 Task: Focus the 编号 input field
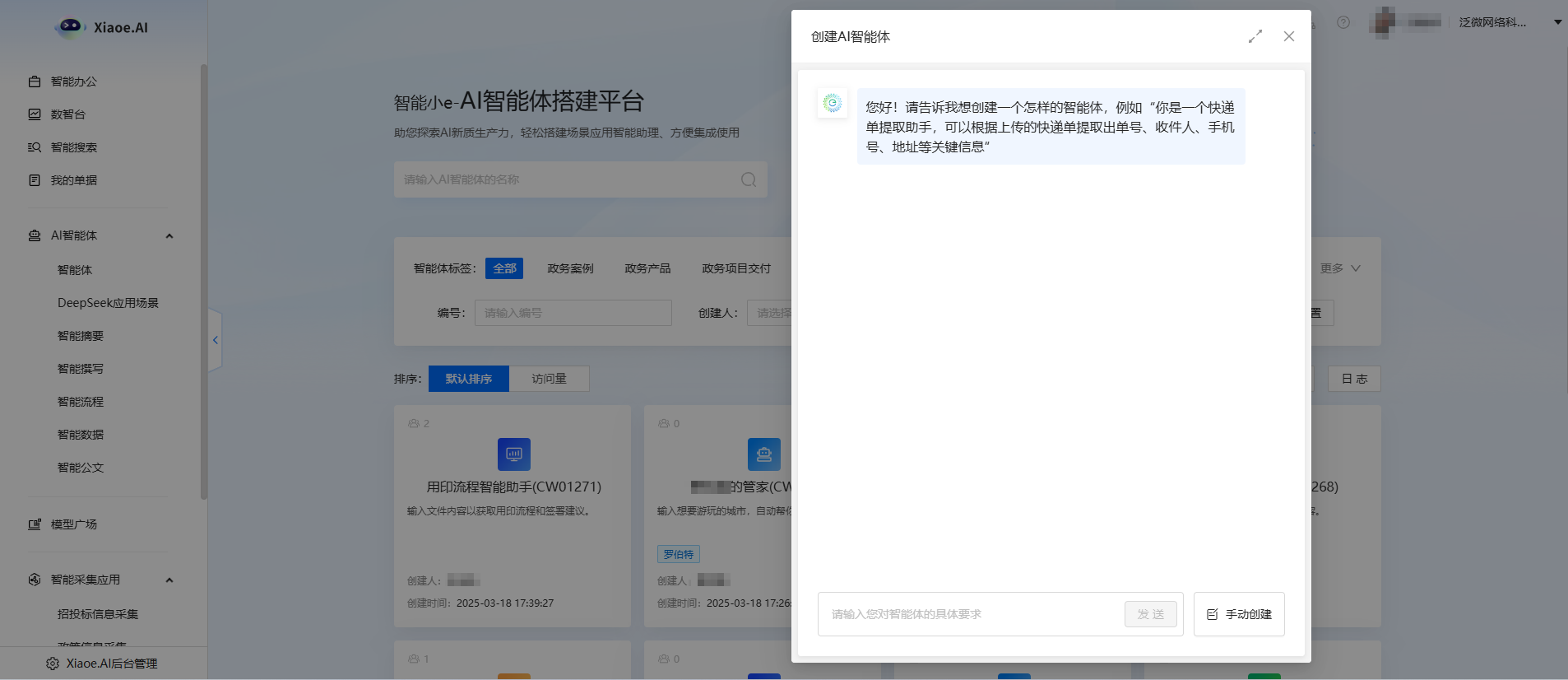pyautogui.click(x=573, y=313)
